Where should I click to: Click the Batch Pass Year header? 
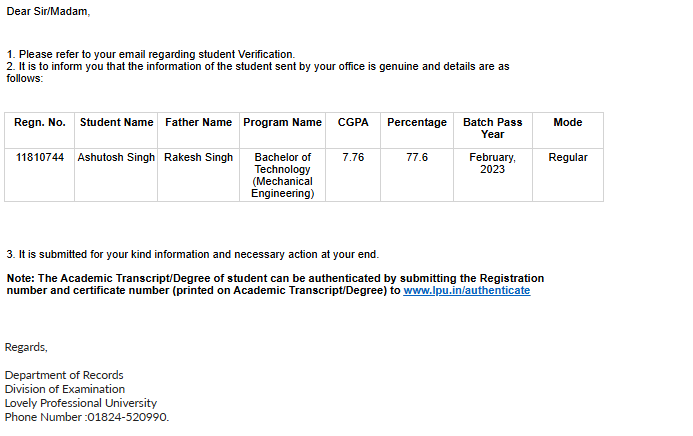pos(492,128)
